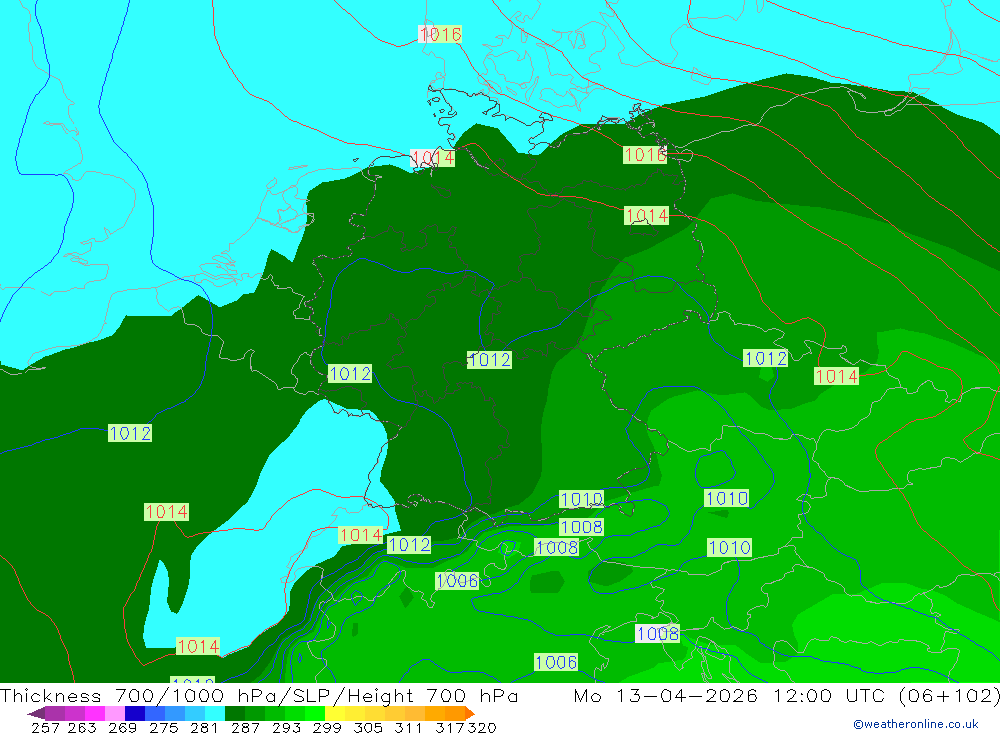The width and height of the screenshot is (1000, 733).
Task: Click the magenta swatch in the thickness legend
Action: (94, 713)
